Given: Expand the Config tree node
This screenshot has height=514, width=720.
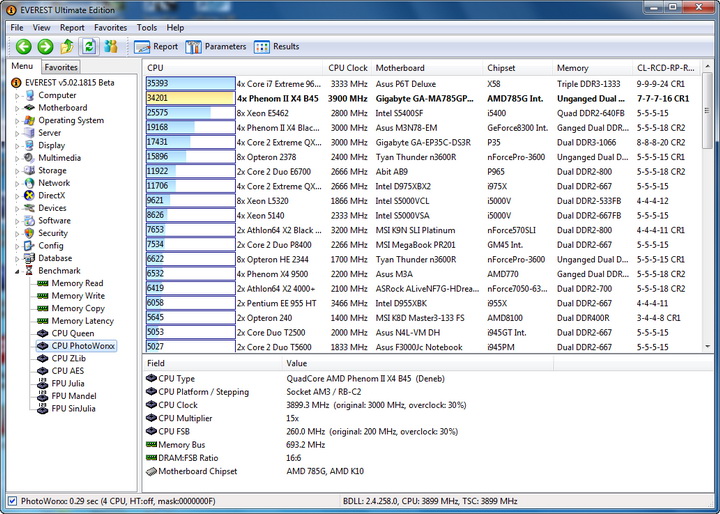Looking at the screenshot, I should coord(17,246).
